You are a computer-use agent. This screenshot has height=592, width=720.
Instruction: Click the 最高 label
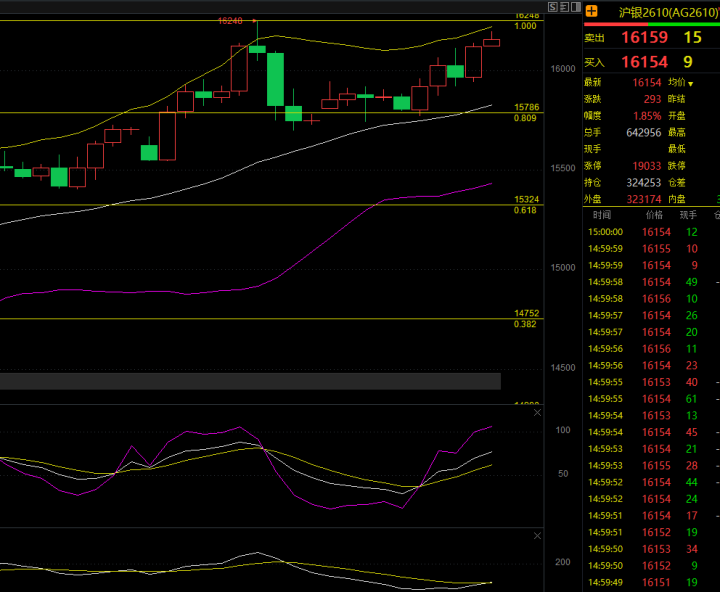[676, 133]
